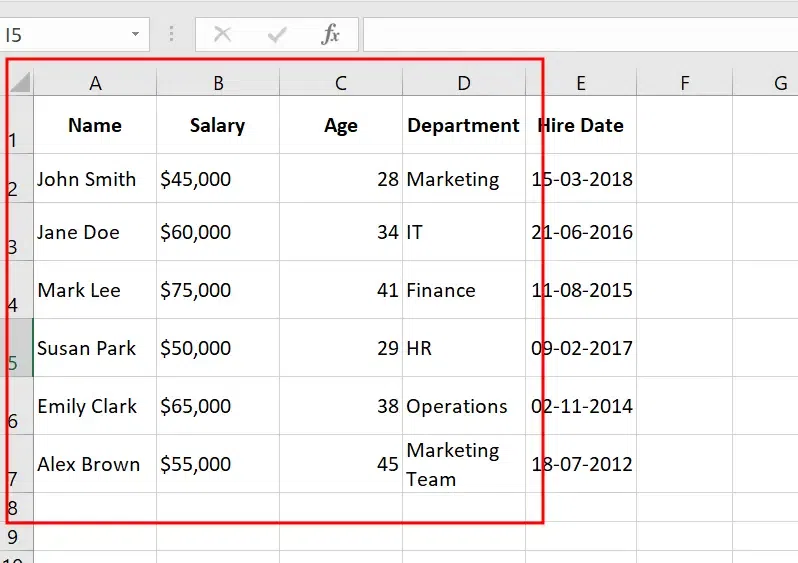Viewport: 798px width, 563px height.
Task: Select the Hire Date header cell
Action: (581, 125)
